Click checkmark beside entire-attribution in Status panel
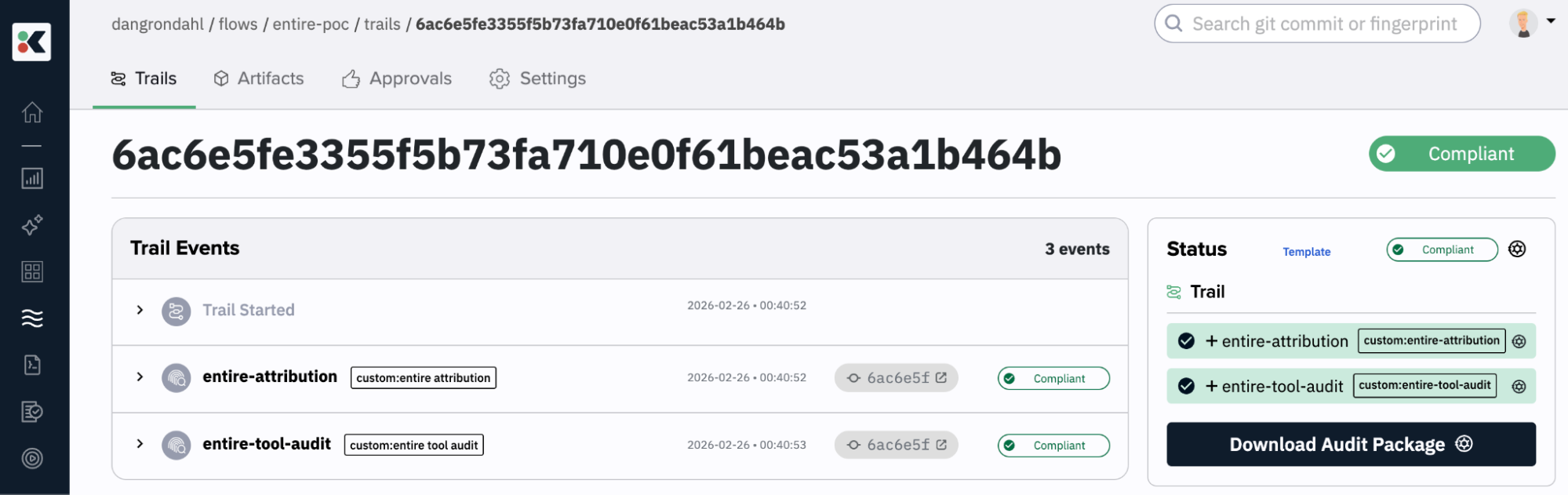1568x495 pixels. click(1186, 341)
